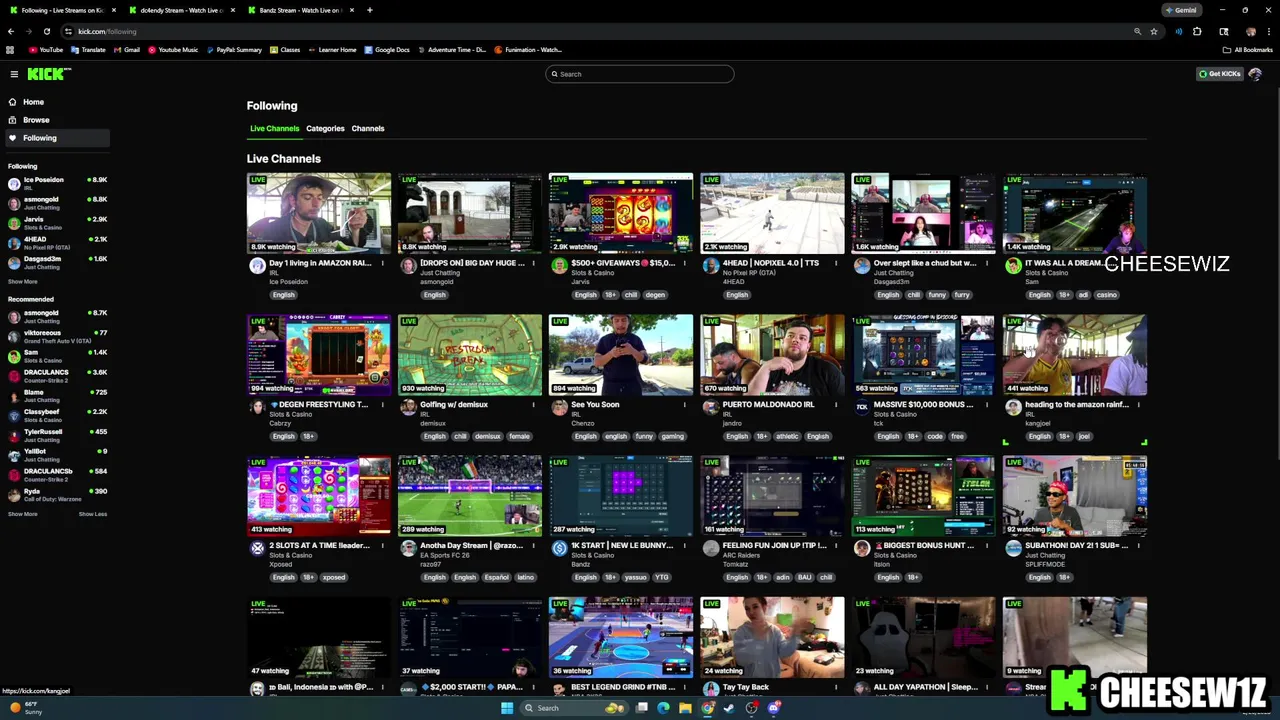
Task: Open options menu for 2 SLOTS AT A TIME
Action: pos(383,546)
